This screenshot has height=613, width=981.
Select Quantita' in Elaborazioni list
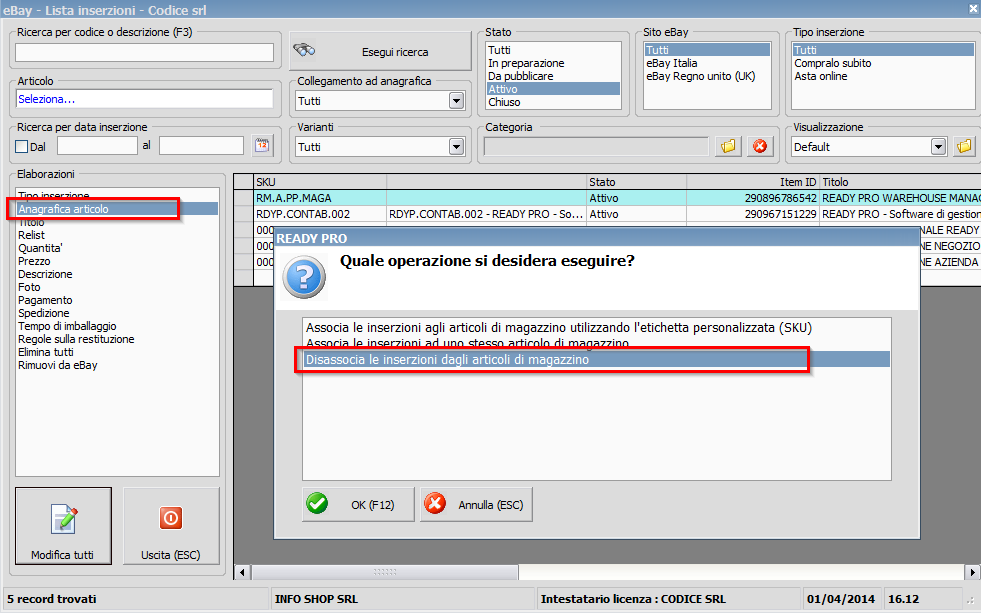coord(117,248)
